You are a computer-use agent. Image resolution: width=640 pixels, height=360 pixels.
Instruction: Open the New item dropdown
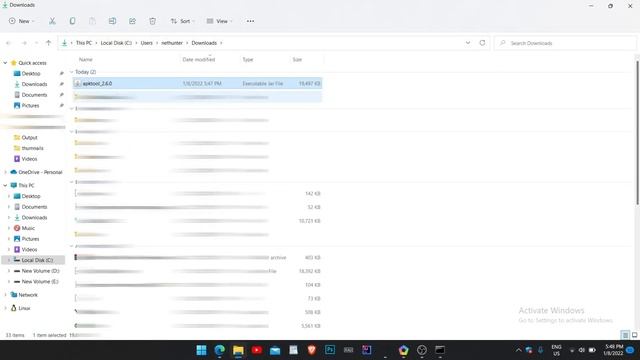(21, 21)
